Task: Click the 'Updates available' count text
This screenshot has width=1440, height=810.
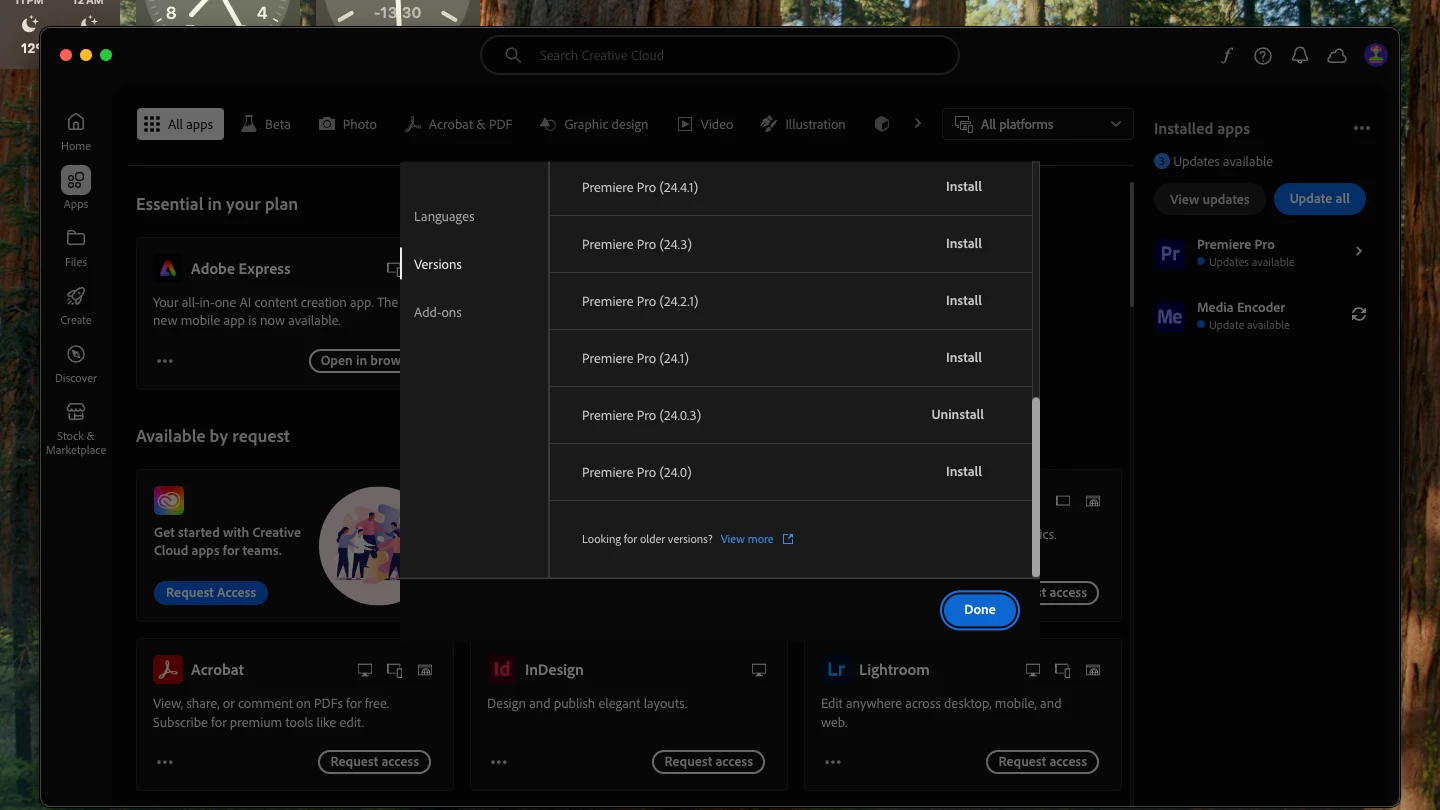Action: (x=1223, y=161)
